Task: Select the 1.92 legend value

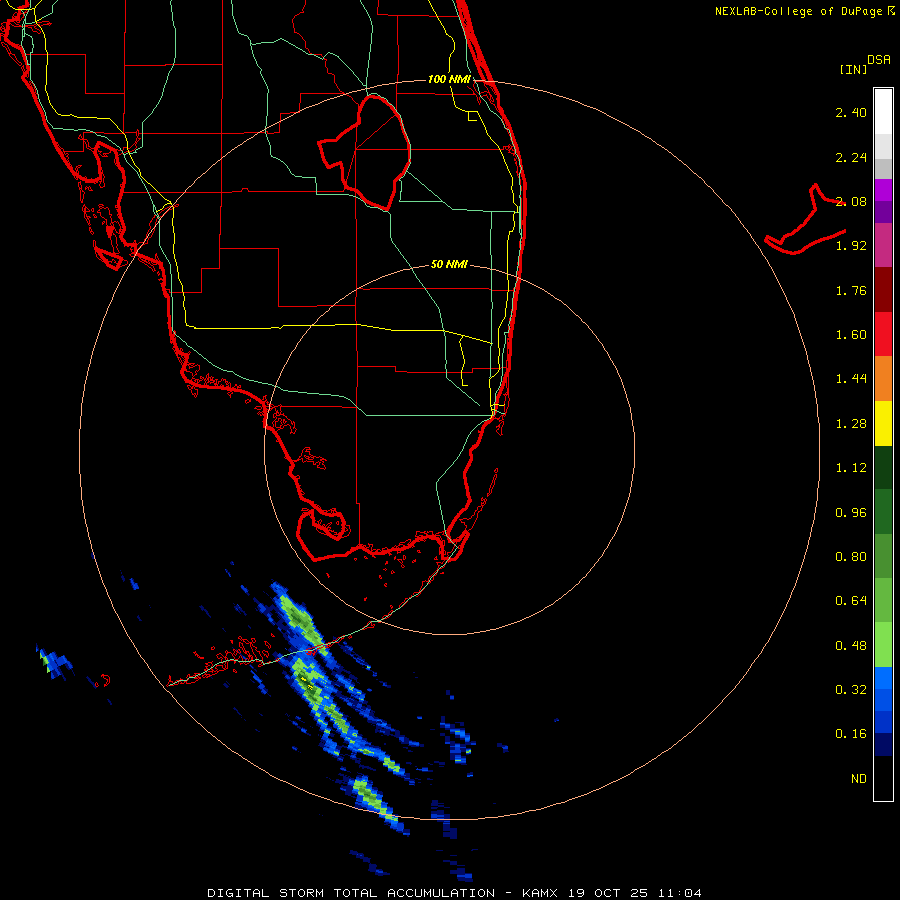Action: pyautogui.click(x=851, y=246)
